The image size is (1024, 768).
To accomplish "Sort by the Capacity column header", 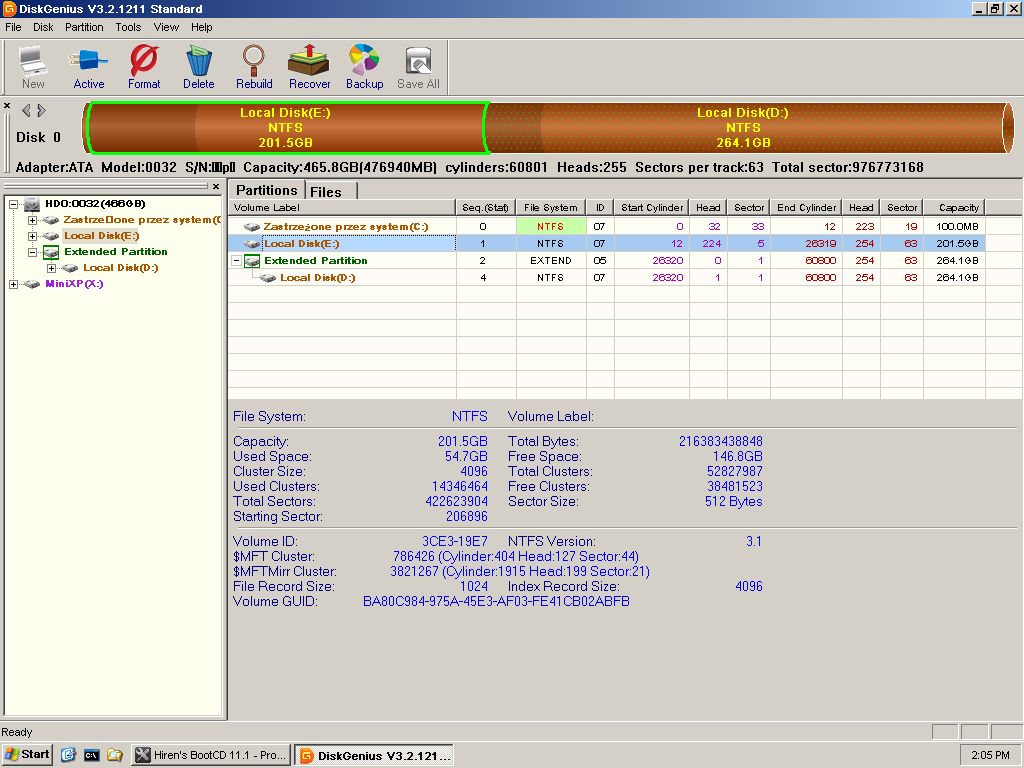I will pos(954,208).
